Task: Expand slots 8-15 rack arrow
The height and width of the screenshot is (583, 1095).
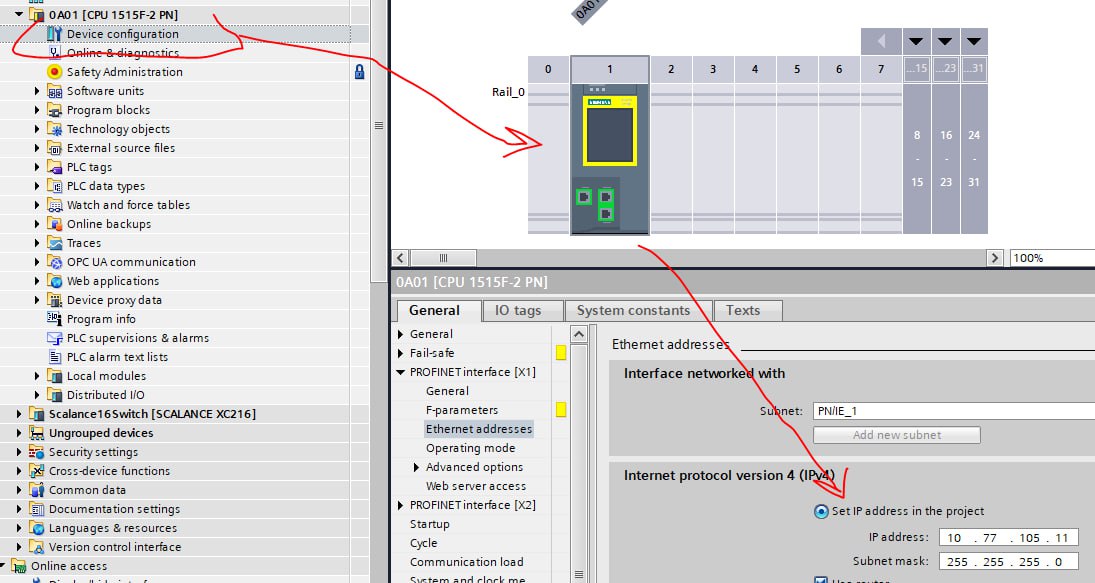Action: (x=916, y=41)
